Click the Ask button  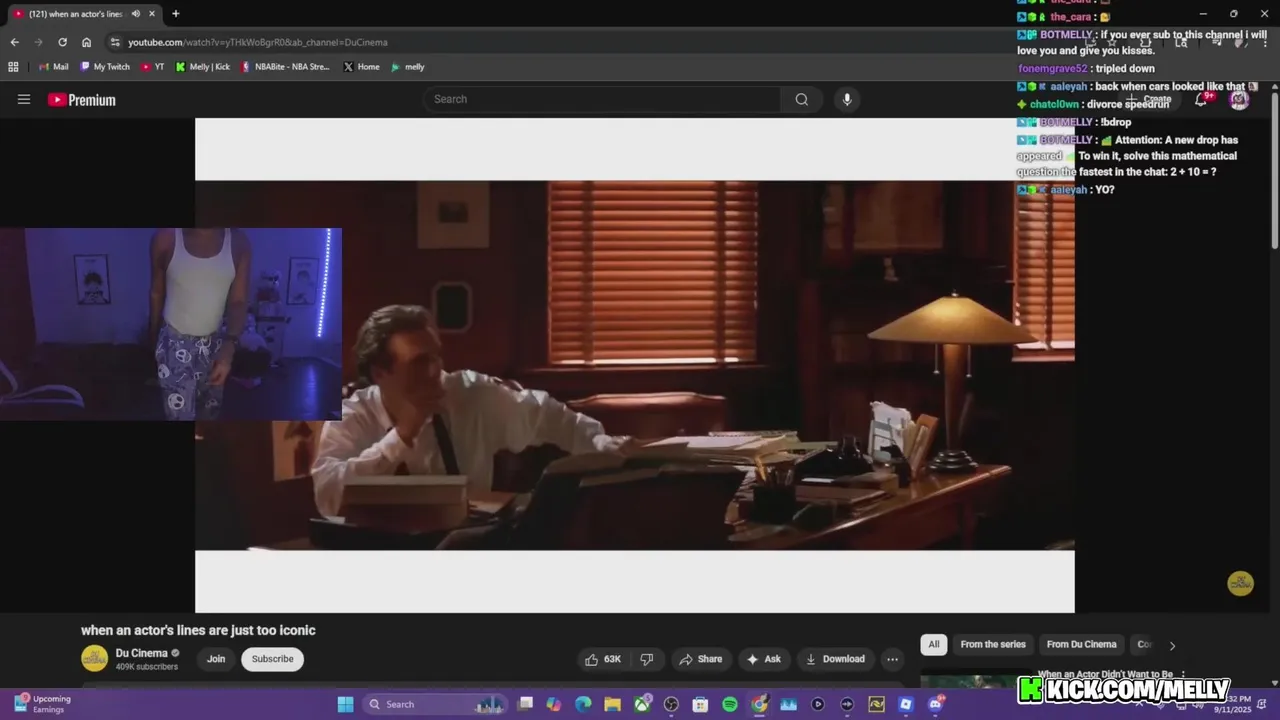click(763, 659)
